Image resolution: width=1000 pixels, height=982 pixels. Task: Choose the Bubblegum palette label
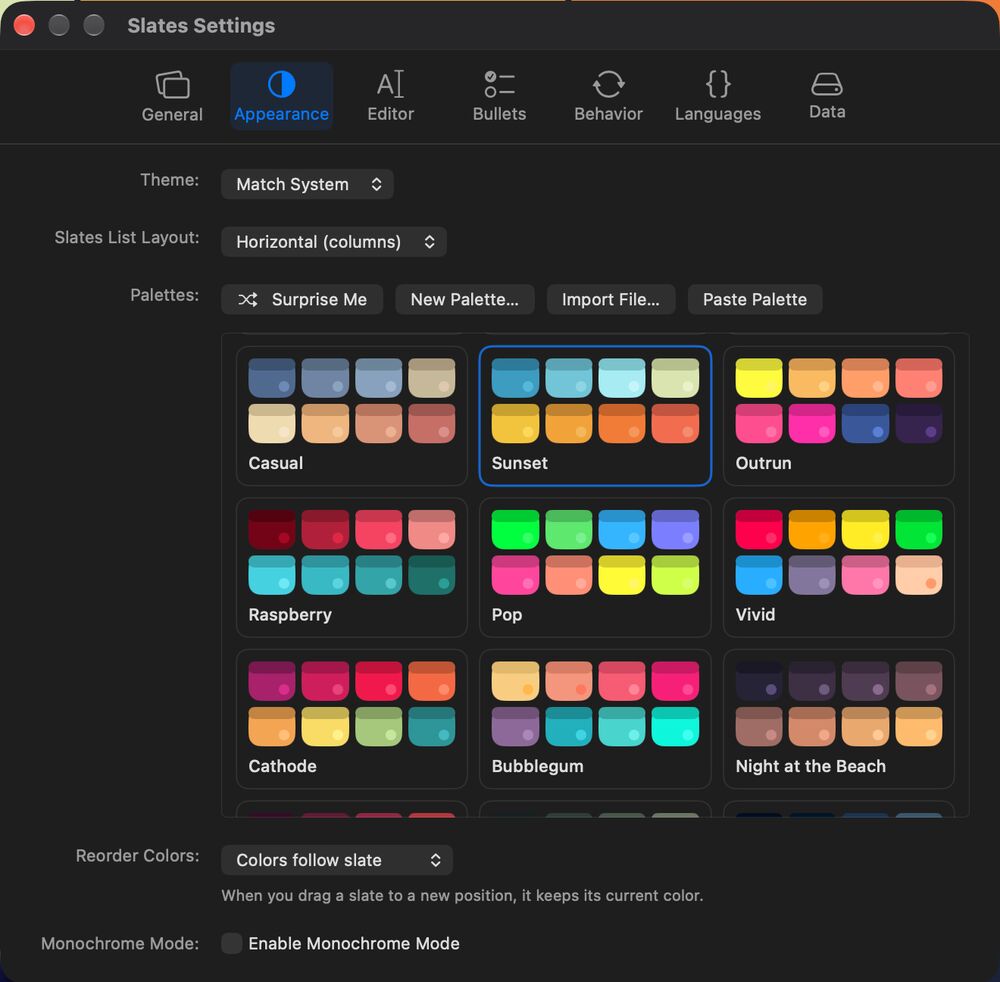pos(538,766)
